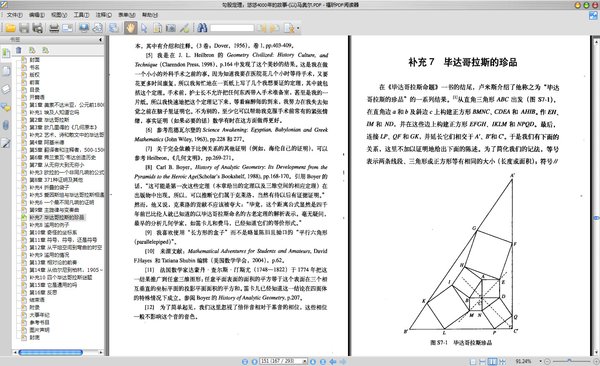Click the collapse bookmark icon in panel toolbar
The height and width of the screenshot is (366, 600).
click(46, 50)
